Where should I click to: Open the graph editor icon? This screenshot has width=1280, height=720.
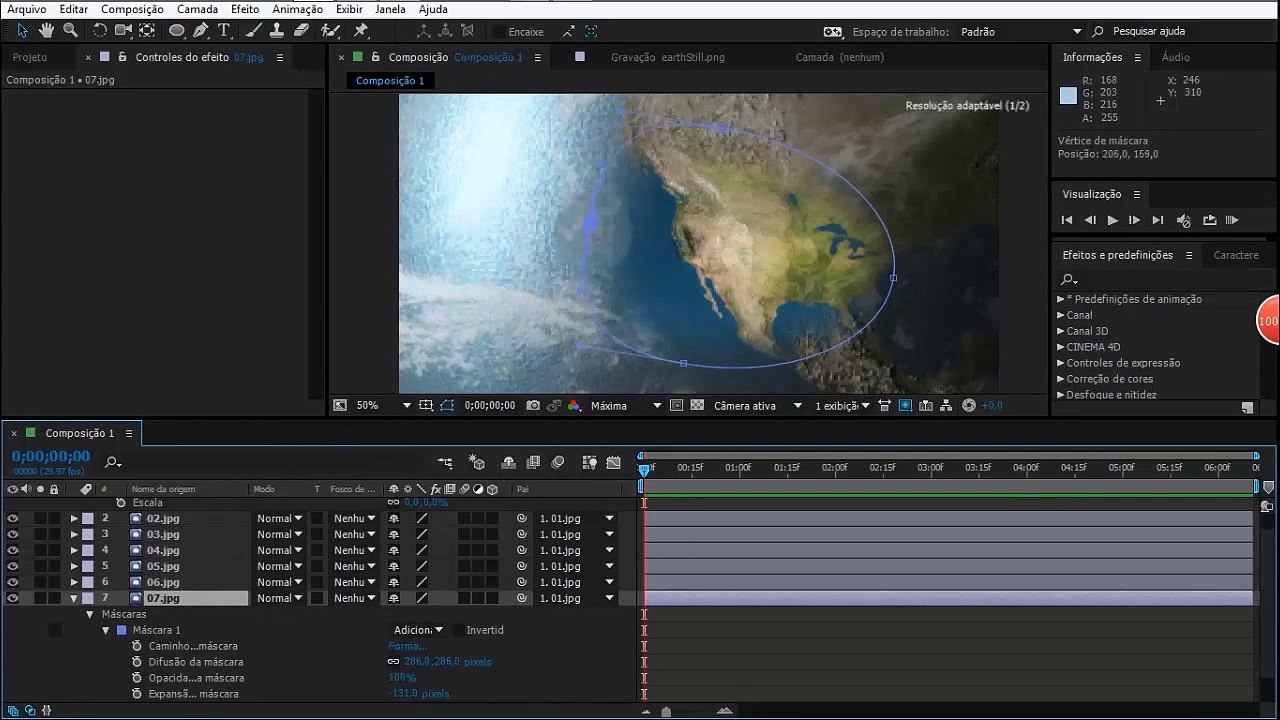(x=613, y=462)
